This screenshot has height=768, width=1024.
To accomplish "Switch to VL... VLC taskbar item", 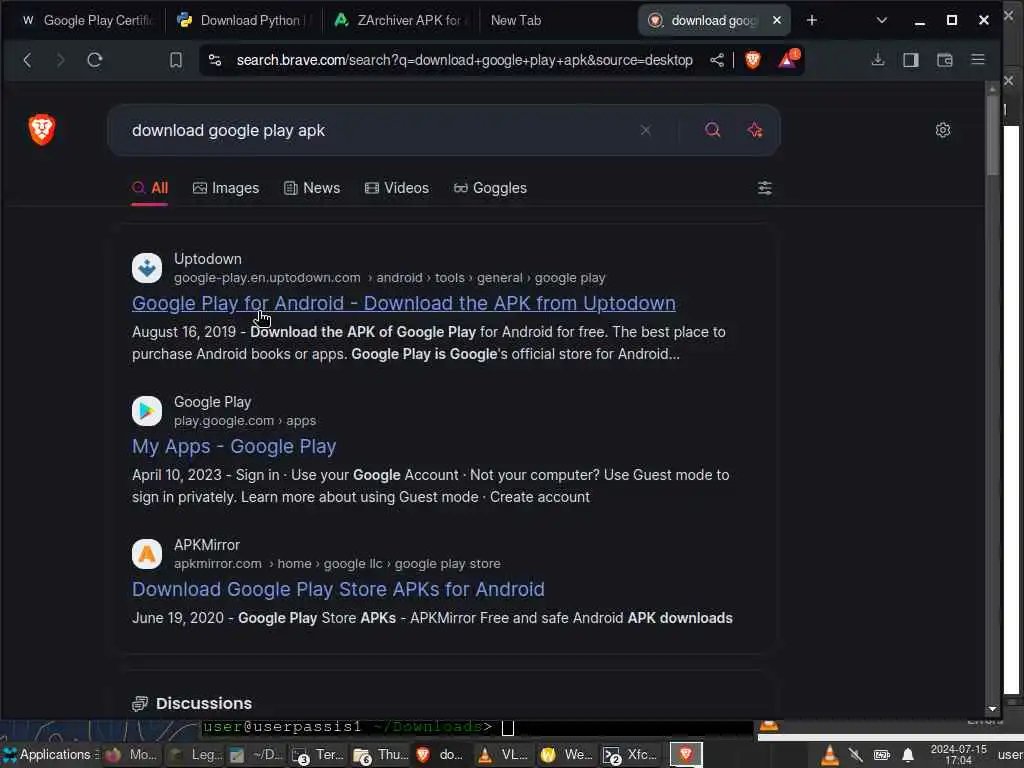I will [504, 755].
